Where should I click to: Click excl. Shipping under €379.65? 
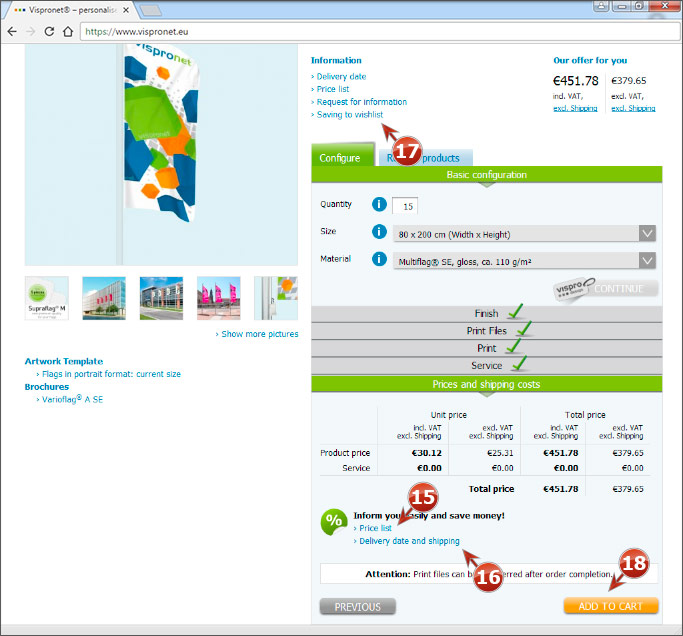(633, 108)
